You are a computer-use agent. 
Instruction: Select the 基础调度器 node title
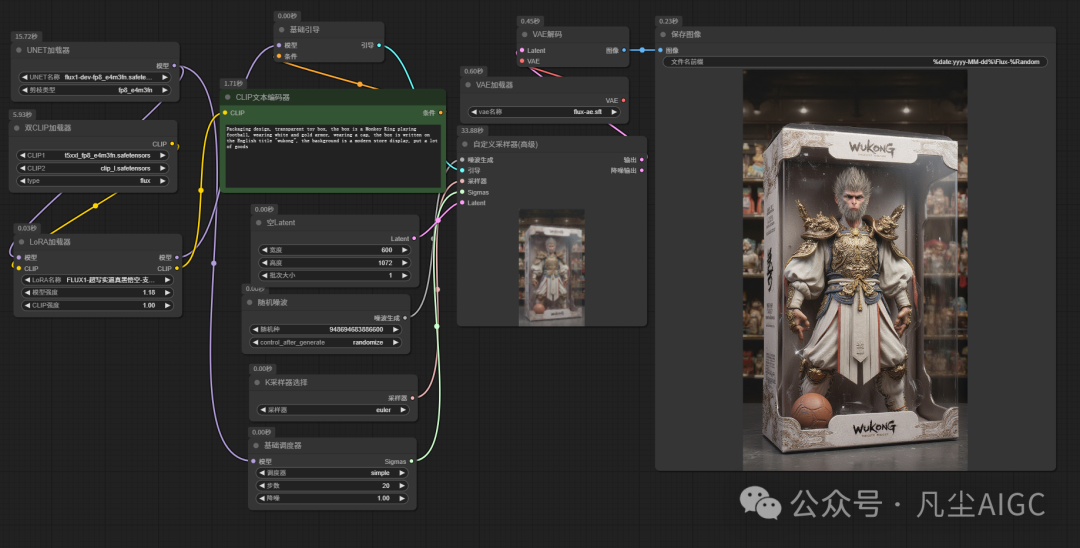[282, 445]
